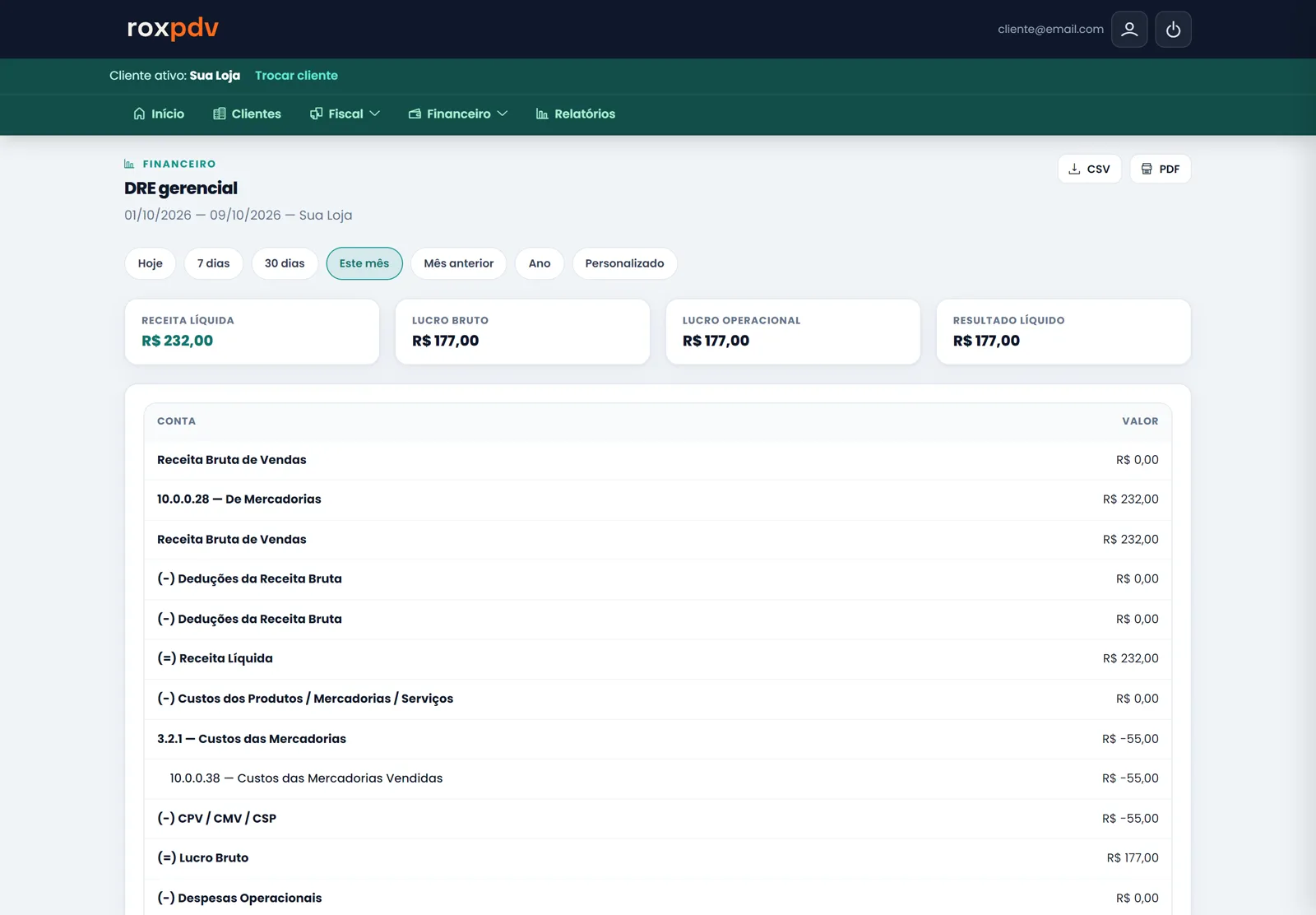Click the Resultado Líquido summary card
This screenshot has width=1316, height=915.
pyautogui.click(x=1063, y=332)
